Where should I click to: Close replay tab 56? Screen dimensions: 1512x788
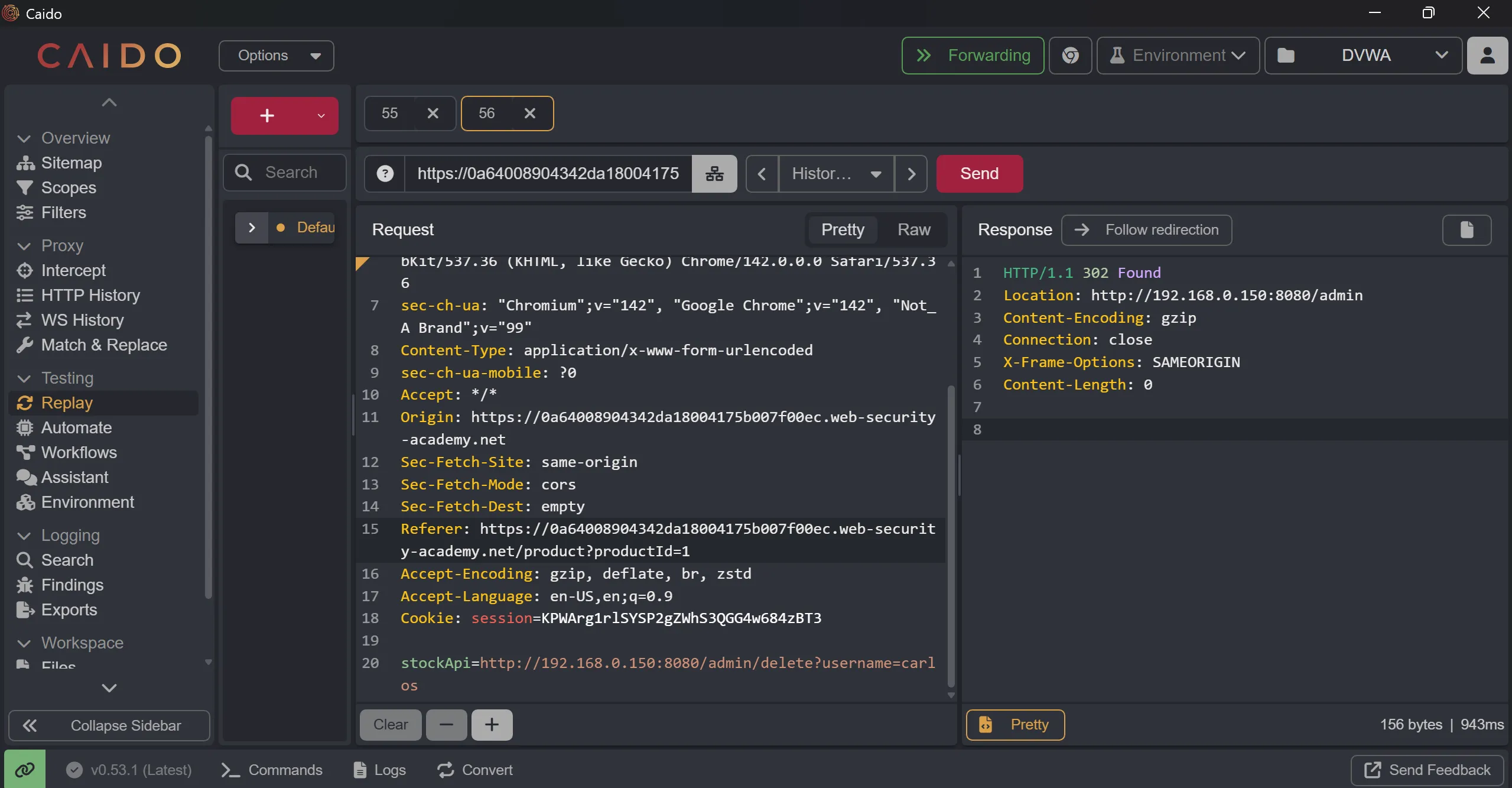click(x=530, y=114)
